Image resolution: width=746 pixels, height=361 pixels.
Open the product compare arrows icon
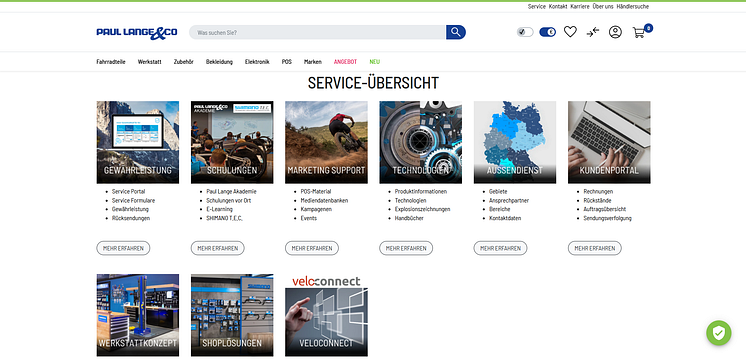[x=592, y=32]
